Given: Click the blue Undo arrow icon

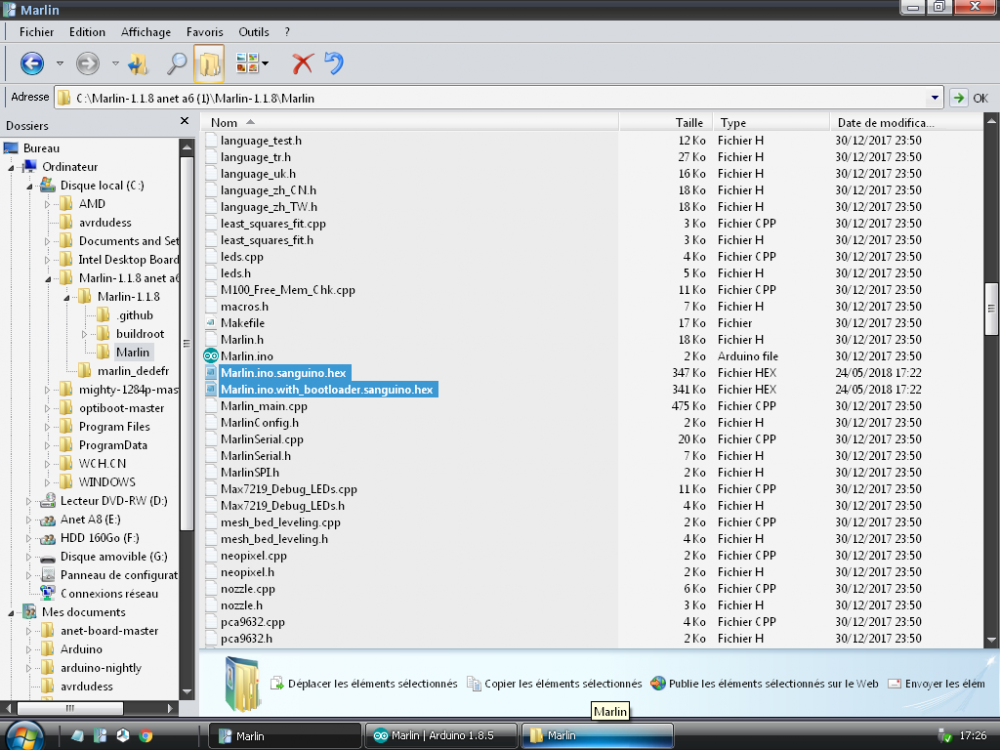Looking at the screenshot, I should coord(334,63).
